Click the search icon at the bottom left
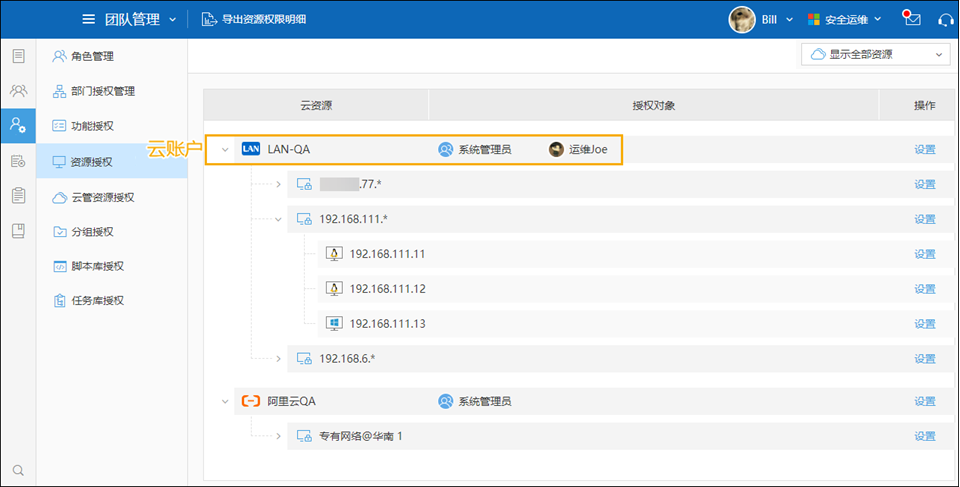960x487 pixels. click(18, 470)
